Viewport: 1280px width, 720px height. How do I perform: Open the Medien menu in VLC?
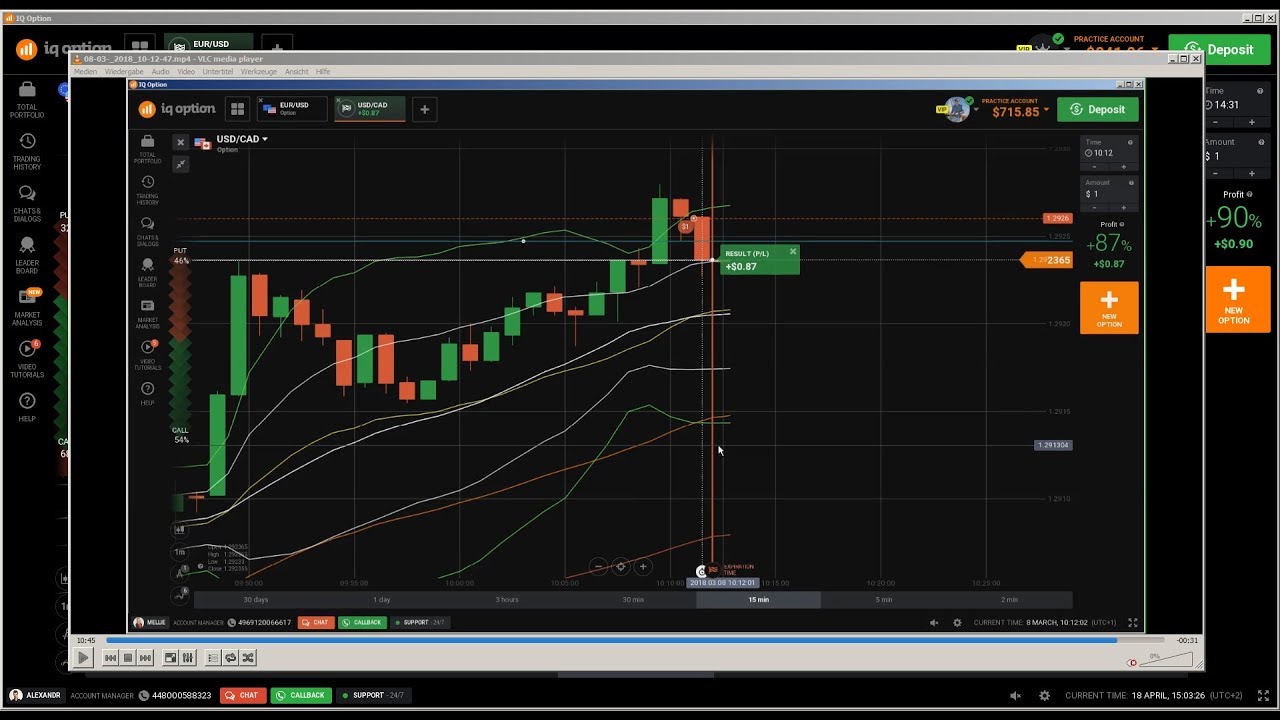tap(86, 72)
